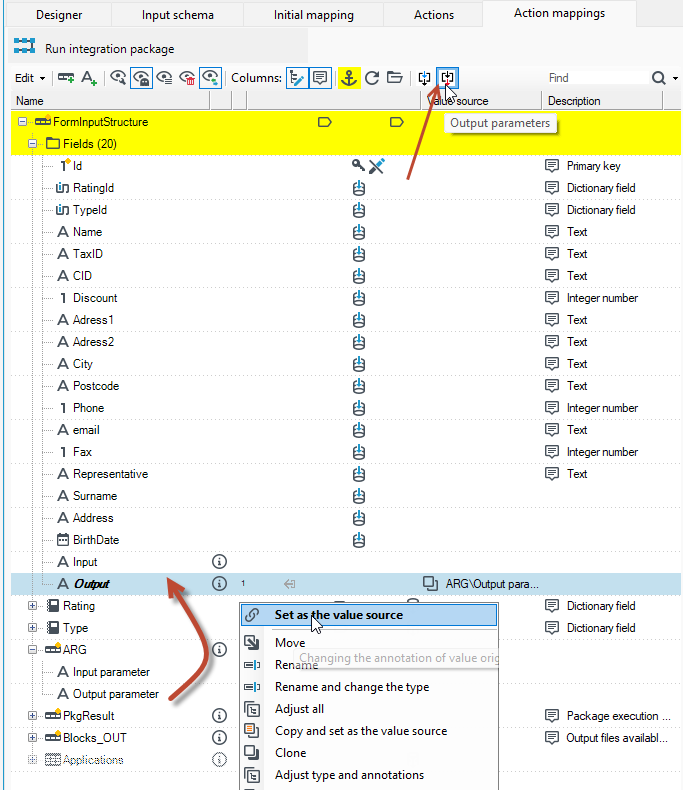Toggle the eye with trash visibility filter
The image size is (683, 790).
(187, 78)
